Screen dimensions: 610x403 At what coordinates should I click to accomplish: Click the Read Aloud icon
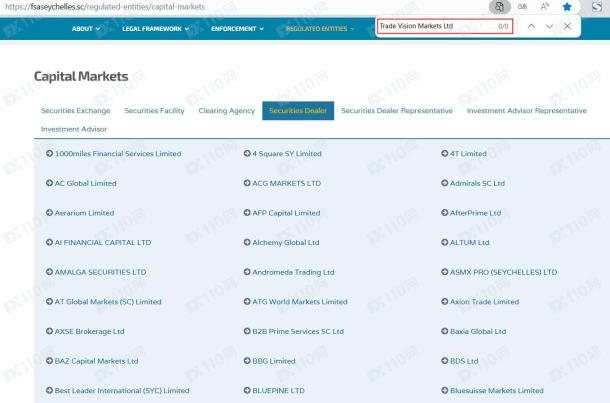pos(545,7)
